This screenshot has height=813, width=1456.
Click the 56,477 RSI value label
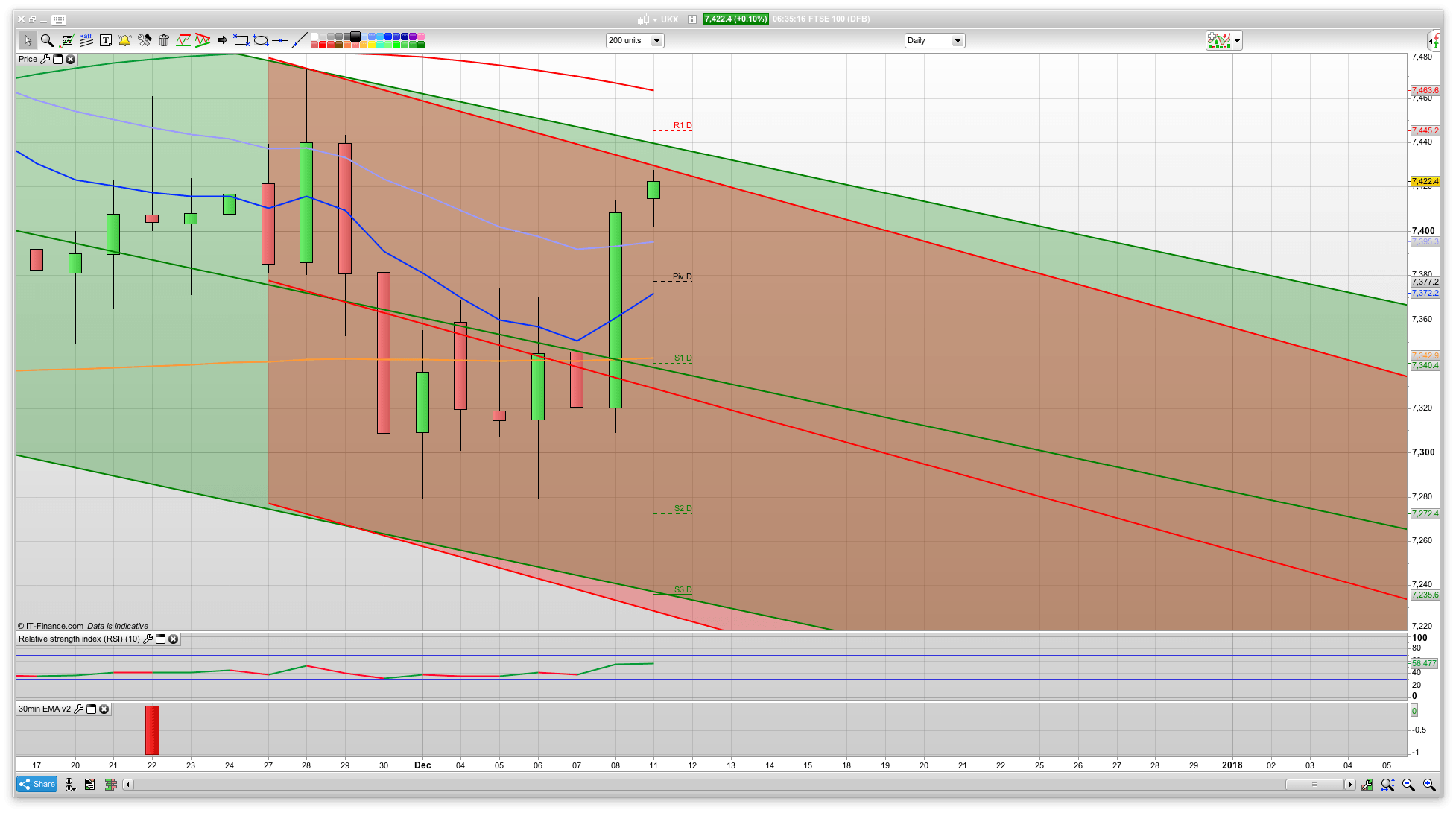coord(1424,663)
